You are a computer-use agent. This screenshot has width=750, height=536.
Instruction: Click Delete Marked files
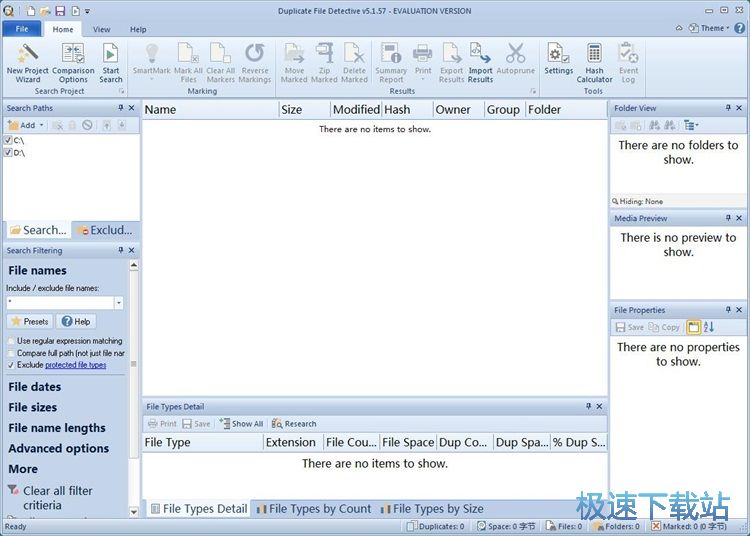pos(354,63)
